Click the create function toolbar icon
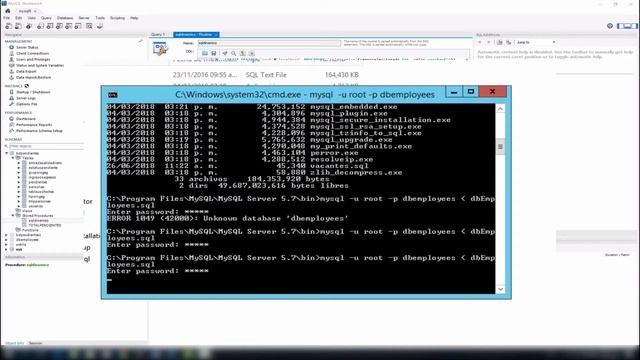Screen dimensions: 640x360 click(78, 26)
